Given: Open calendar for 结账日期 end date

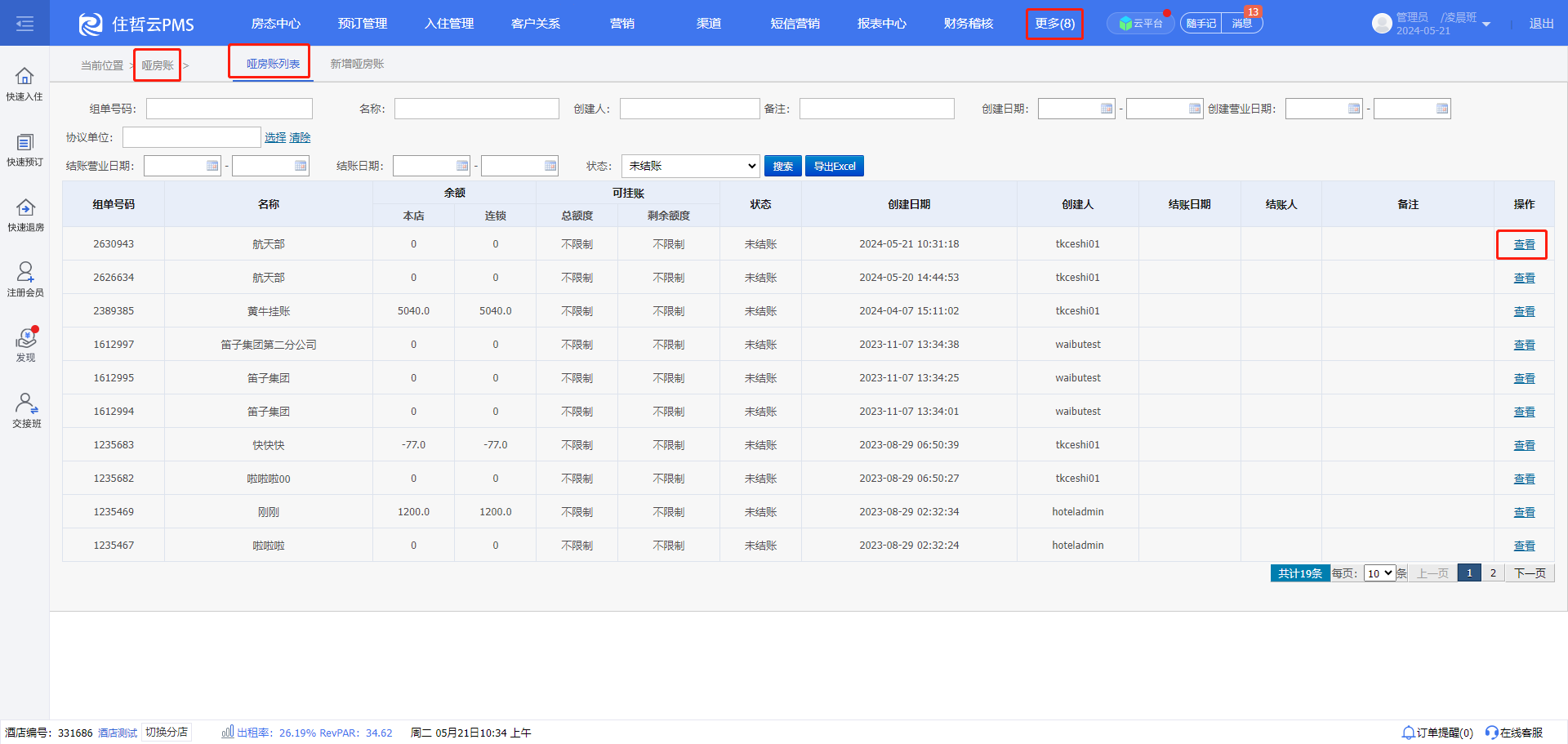Looking at the screenshot, I should click(x=550, y=166).
